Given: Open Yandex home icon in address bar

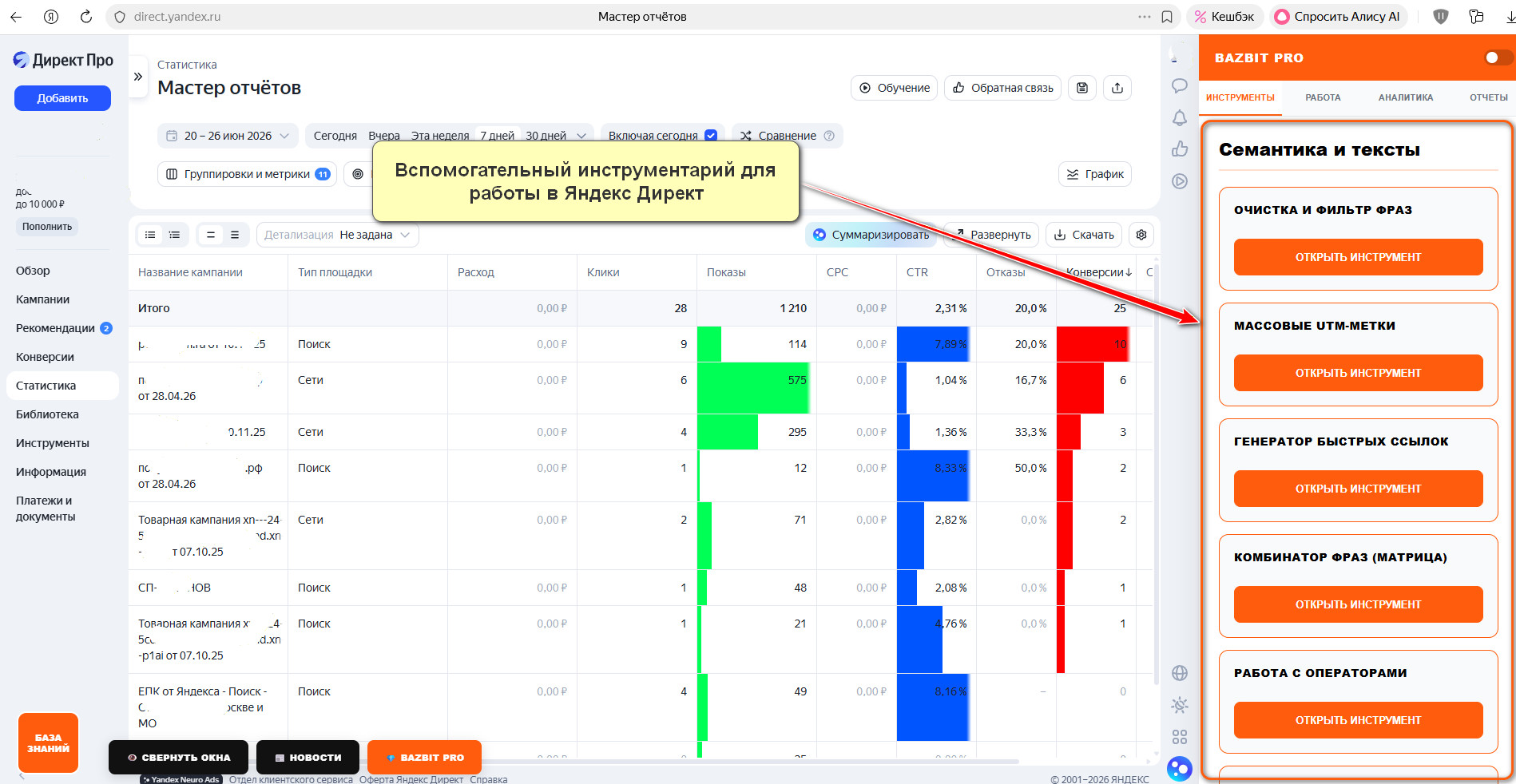Looking at the screenshot, I should pyautogui.click(x=51, y=17).
